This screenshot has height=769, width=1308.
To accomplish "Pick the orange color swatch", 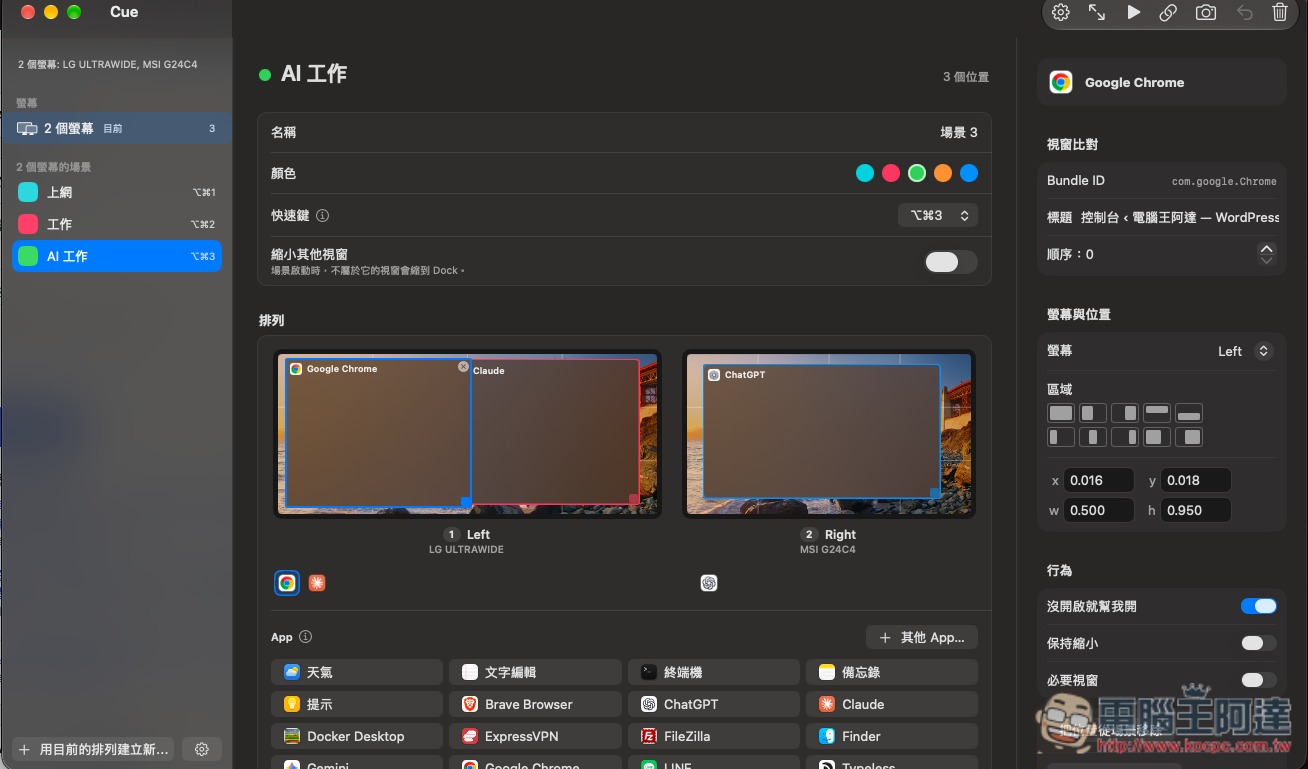I will (x=943, y=173).
